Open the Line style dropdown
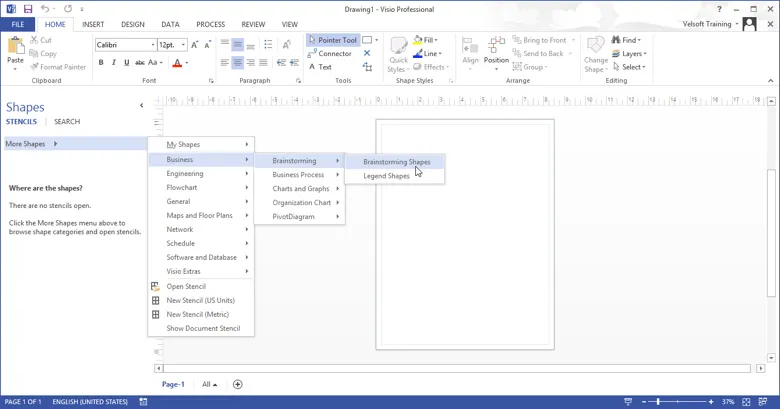Viewport: 780px width, 409px height. coord(427,53)
